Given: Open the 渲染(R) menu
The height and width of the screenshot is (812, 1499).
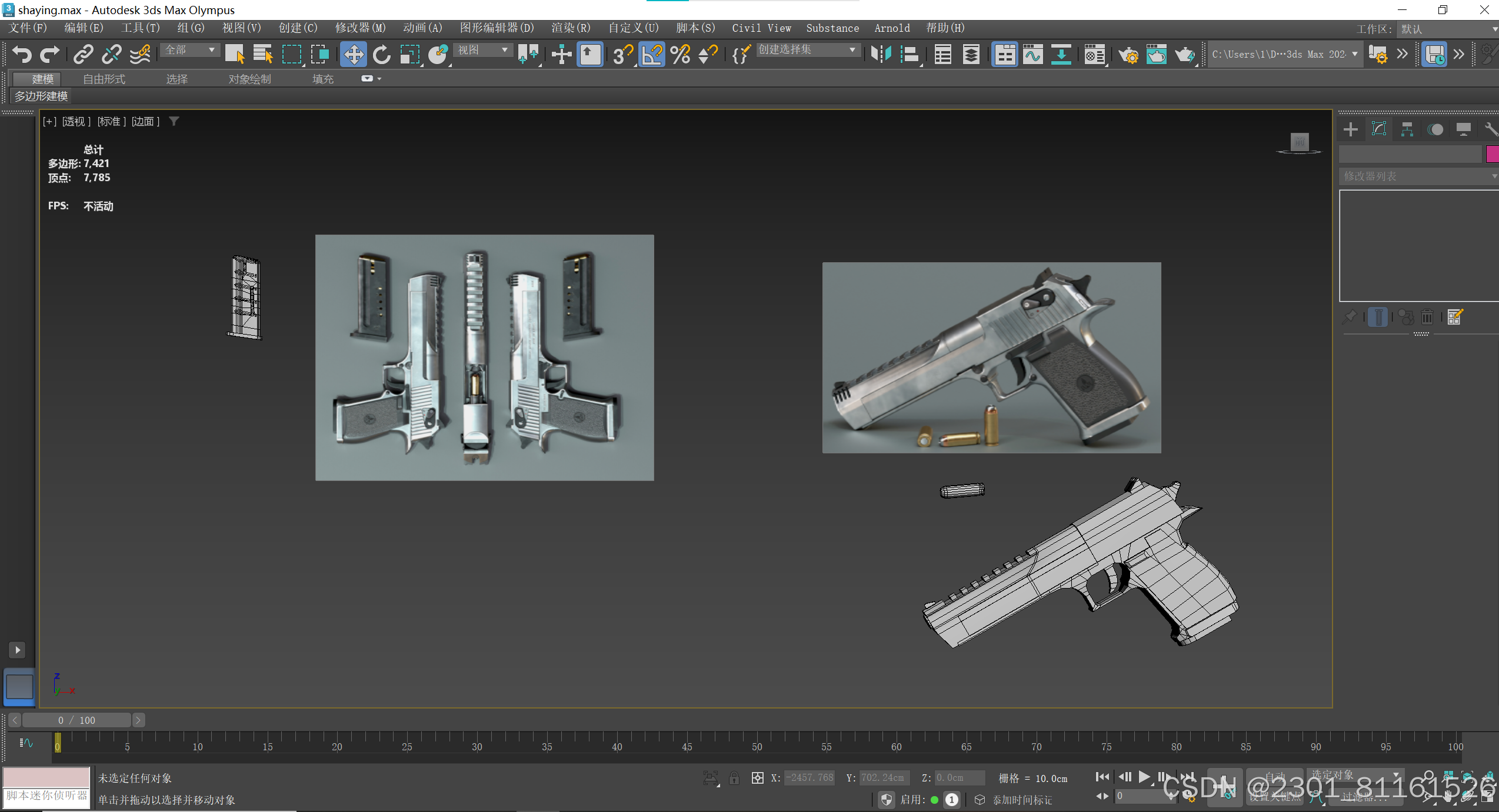Looking at the screenshot, I should tap(570, 28).
